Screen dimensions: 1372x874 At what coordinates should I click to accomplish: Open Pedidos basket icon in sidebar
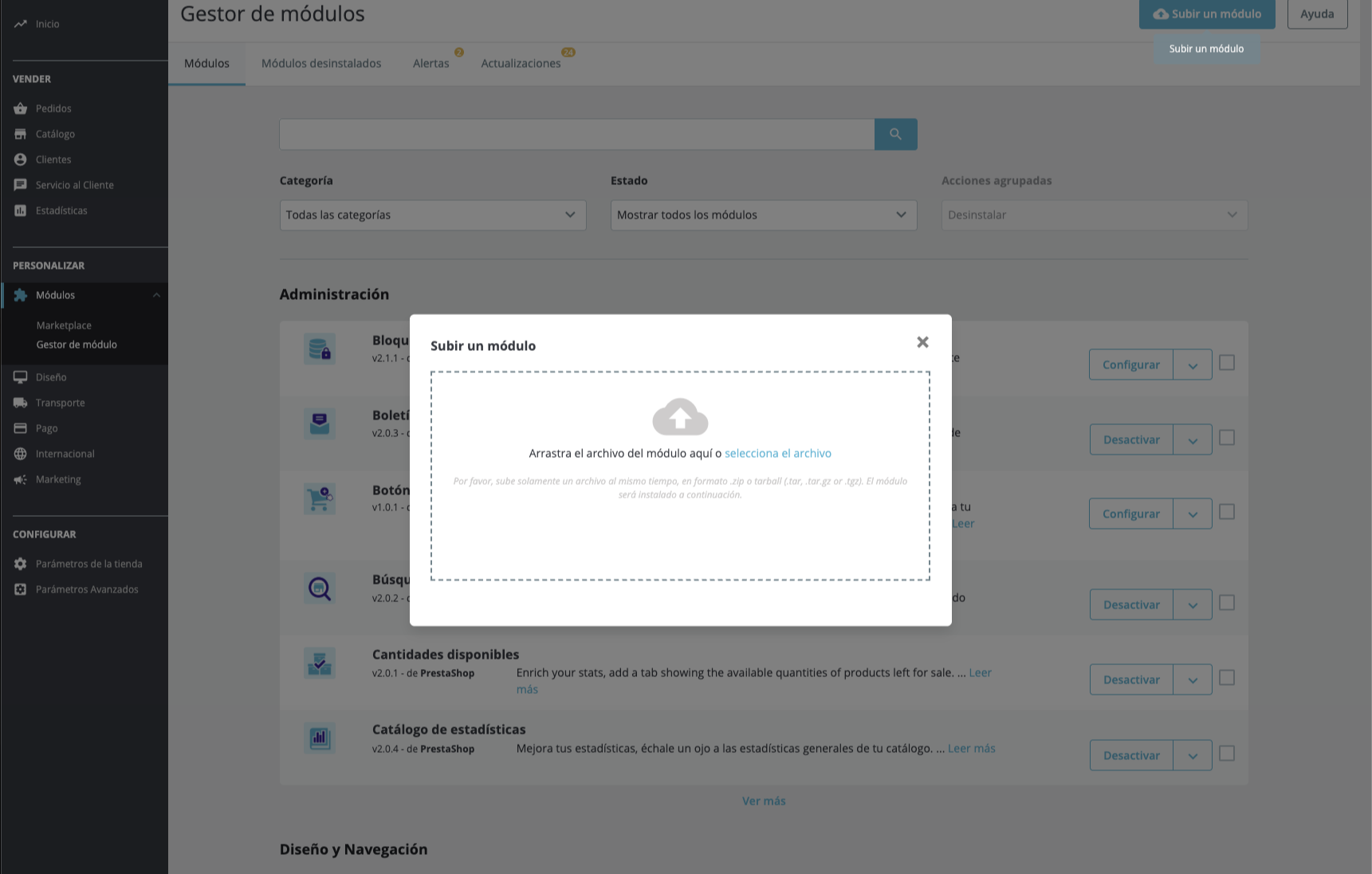click(x=21, y=108)
